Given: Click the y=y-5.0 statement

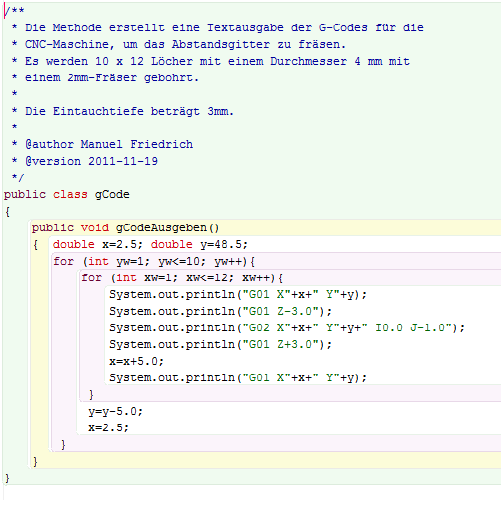Looking at the screenshot, I should tap(115, 411).
